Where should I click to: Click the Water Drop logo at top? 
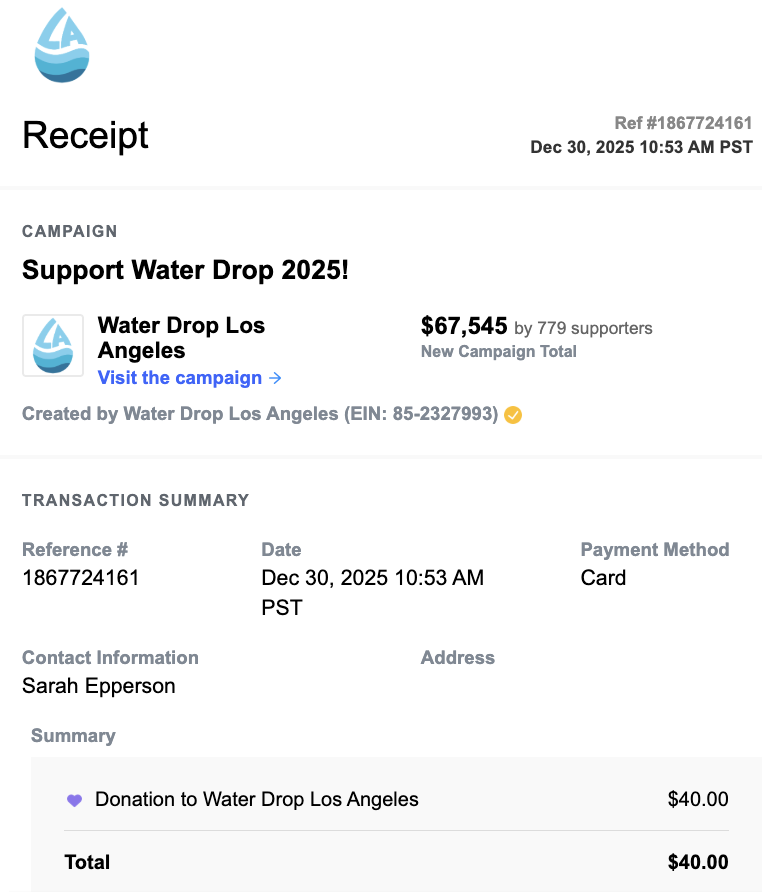[x=61, y=45]
